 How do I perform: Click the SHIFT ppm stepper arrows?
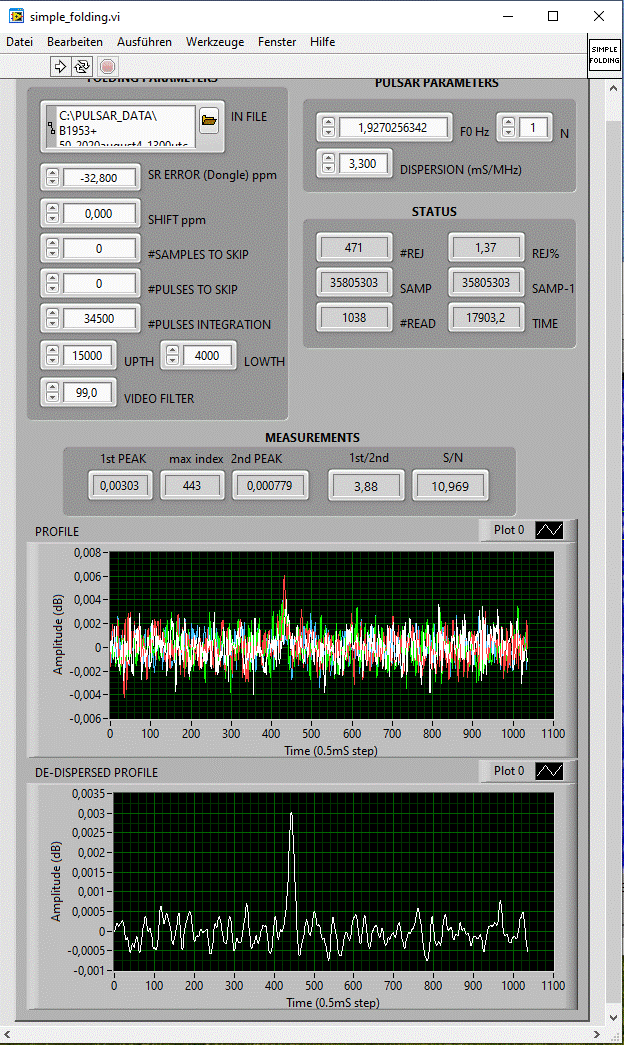point(53,213)
